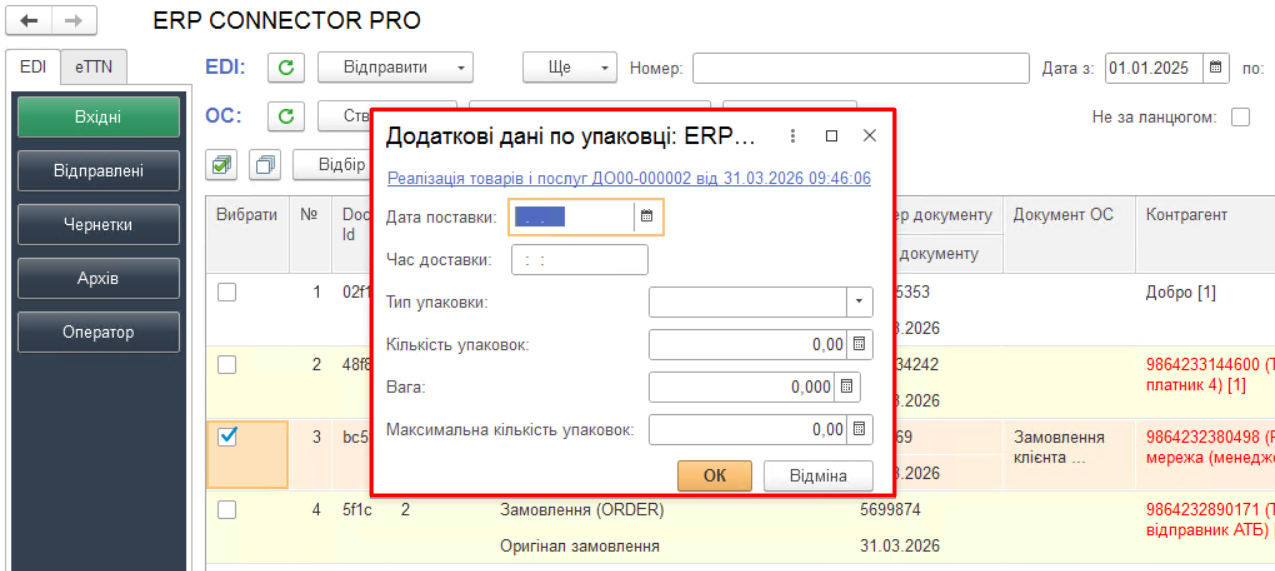This screenshot has width=1275, height=571.
Task: Open the Реалізація товарів і послуг link
Action: (629, 179)
